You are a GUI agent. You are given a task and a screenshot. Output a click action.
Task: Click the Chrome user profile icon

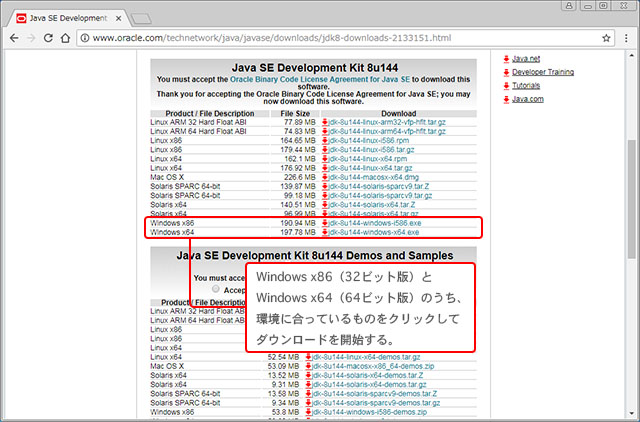point(569,5)
